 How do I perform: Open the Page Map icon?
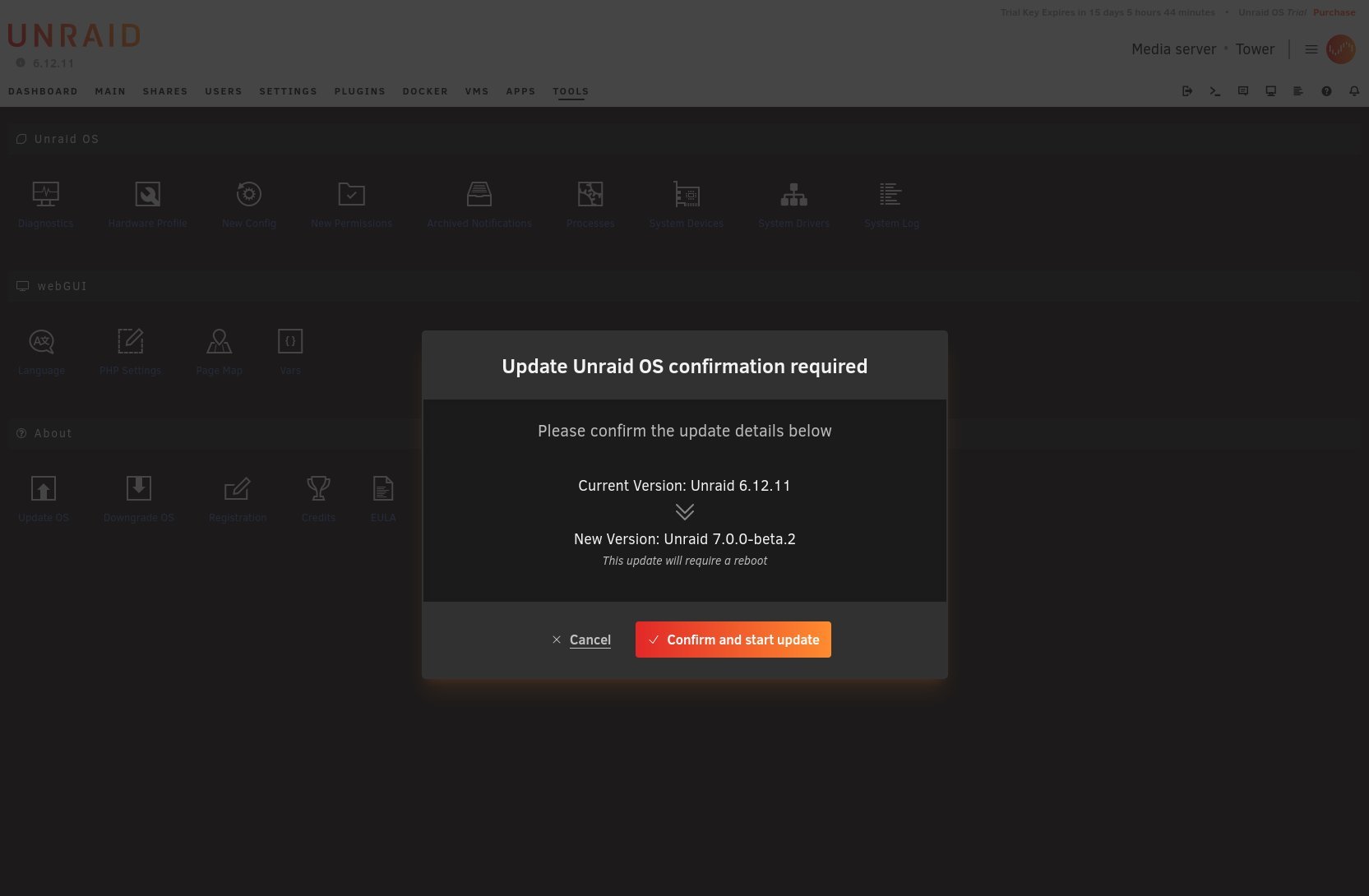click(219, 341)
